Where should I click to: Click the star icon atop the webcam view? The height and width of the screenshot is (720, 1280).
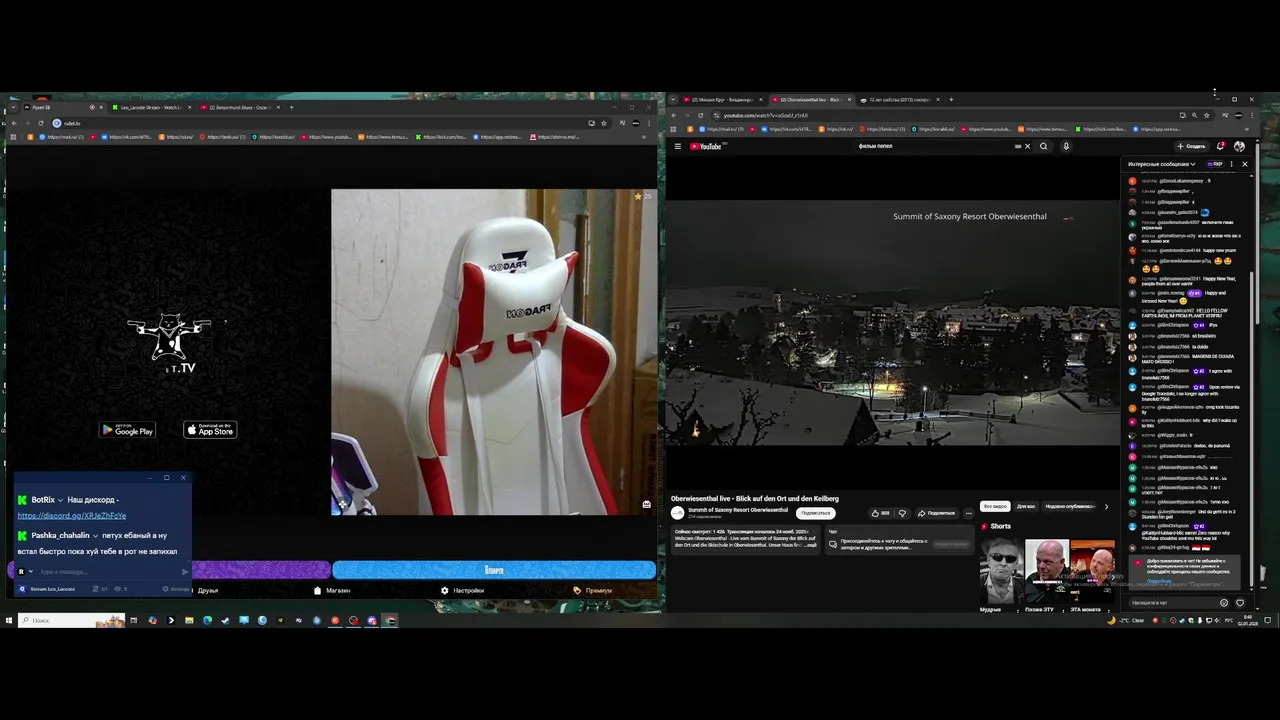638,197
